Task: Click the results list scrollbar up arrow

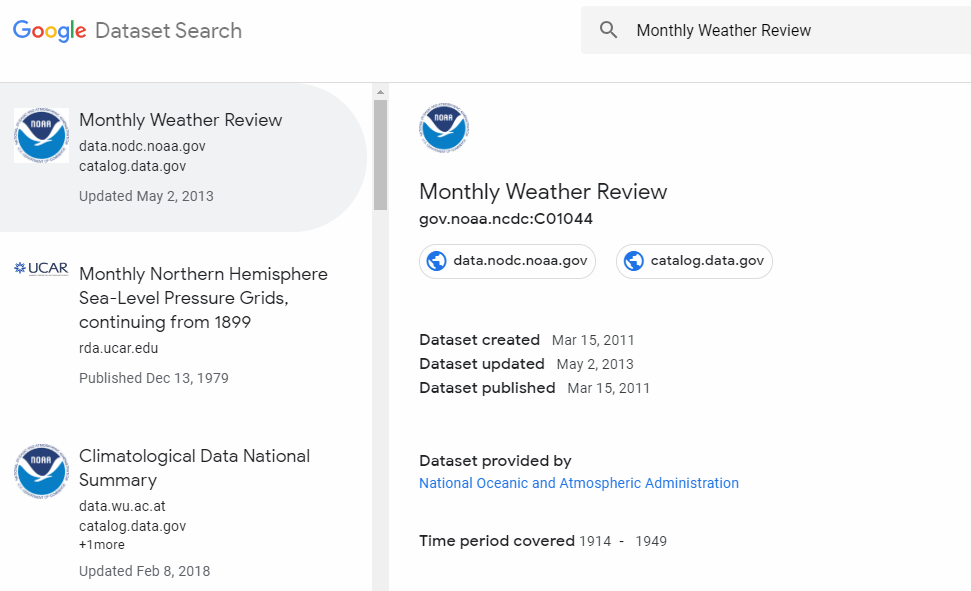Action: [x=380, y=92]
